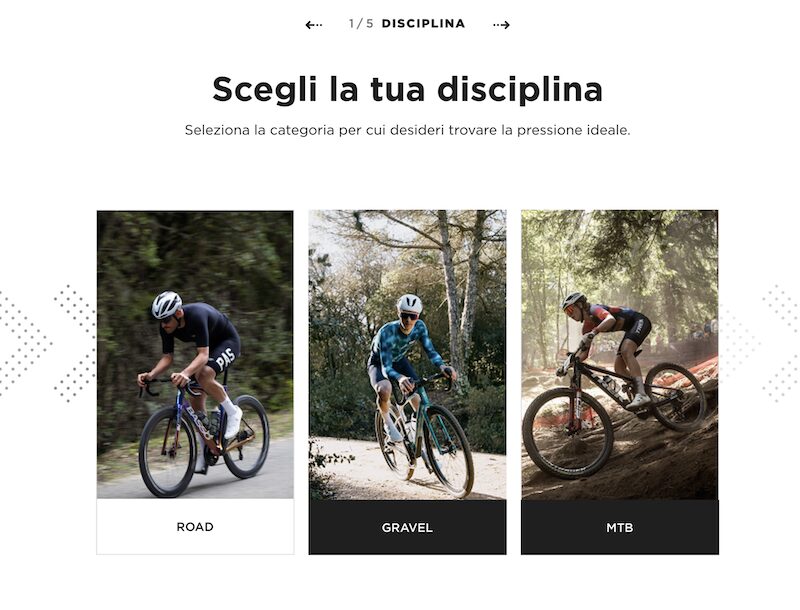This screenshot has width=800, height=610.
Task: Click the 1 / 5 step counter
Action: click(x=361, y=23)
